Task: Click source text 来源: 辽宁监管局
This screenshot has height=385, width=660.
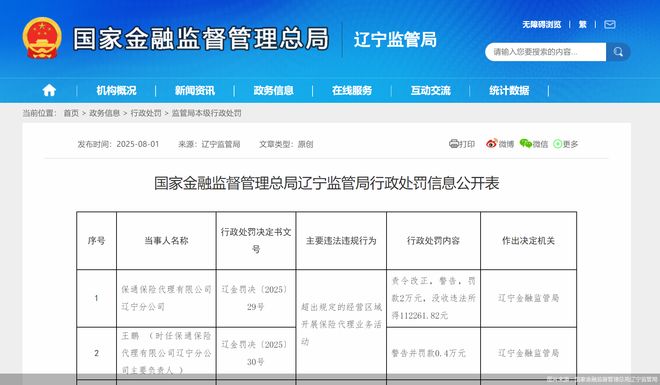Action: (x=209, y=144)
